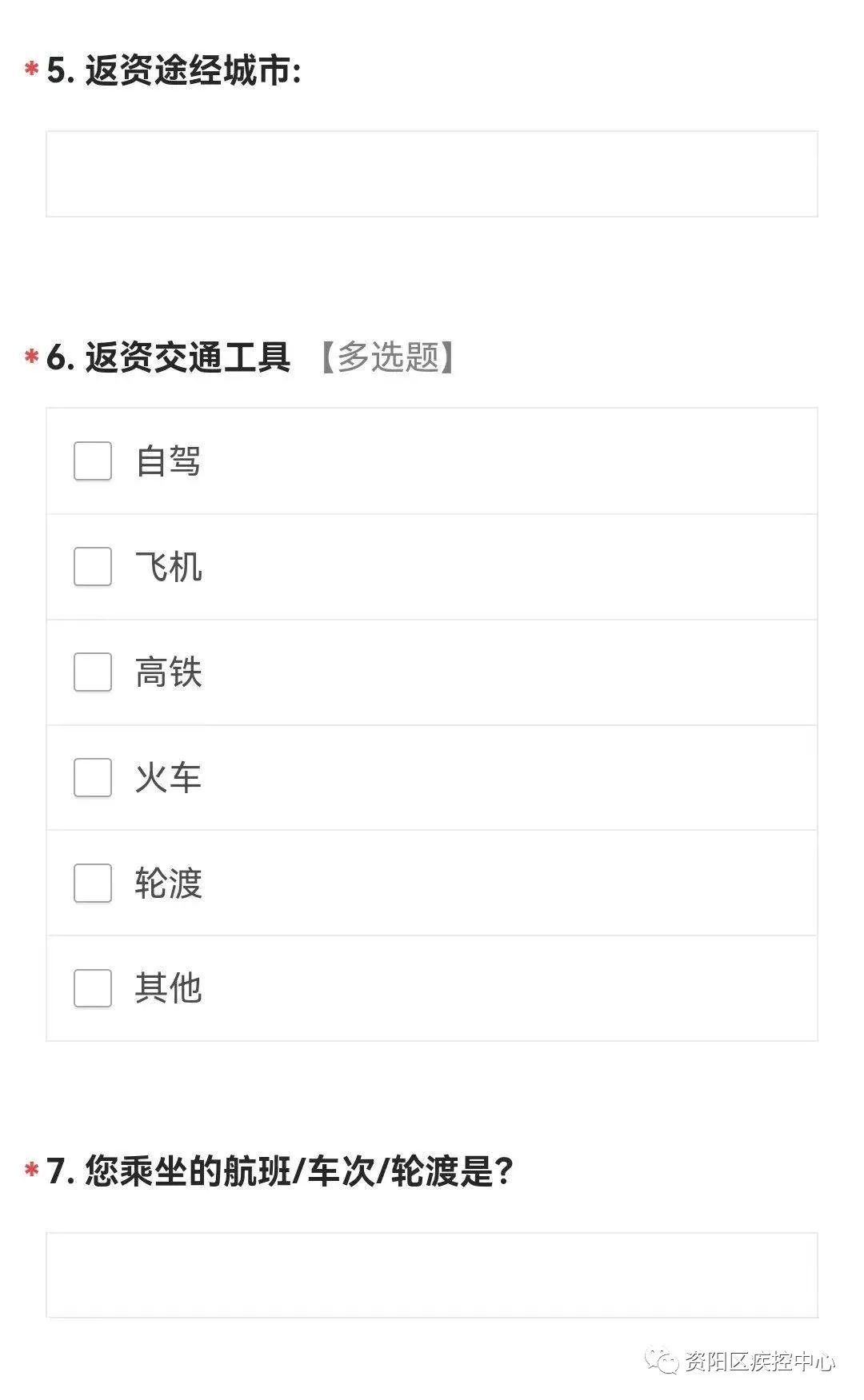Tick the 自驾 checkbox square

coord(93,461)
